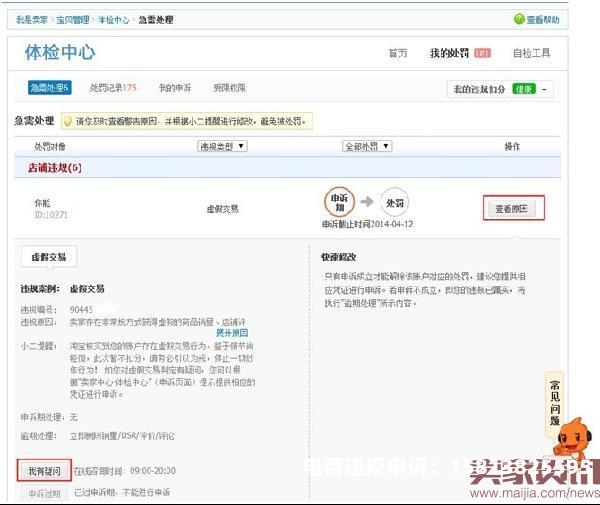Switch to the 我的申诉 tab
Viewport: 600px width, 505px height.
(x=174, y=88)
